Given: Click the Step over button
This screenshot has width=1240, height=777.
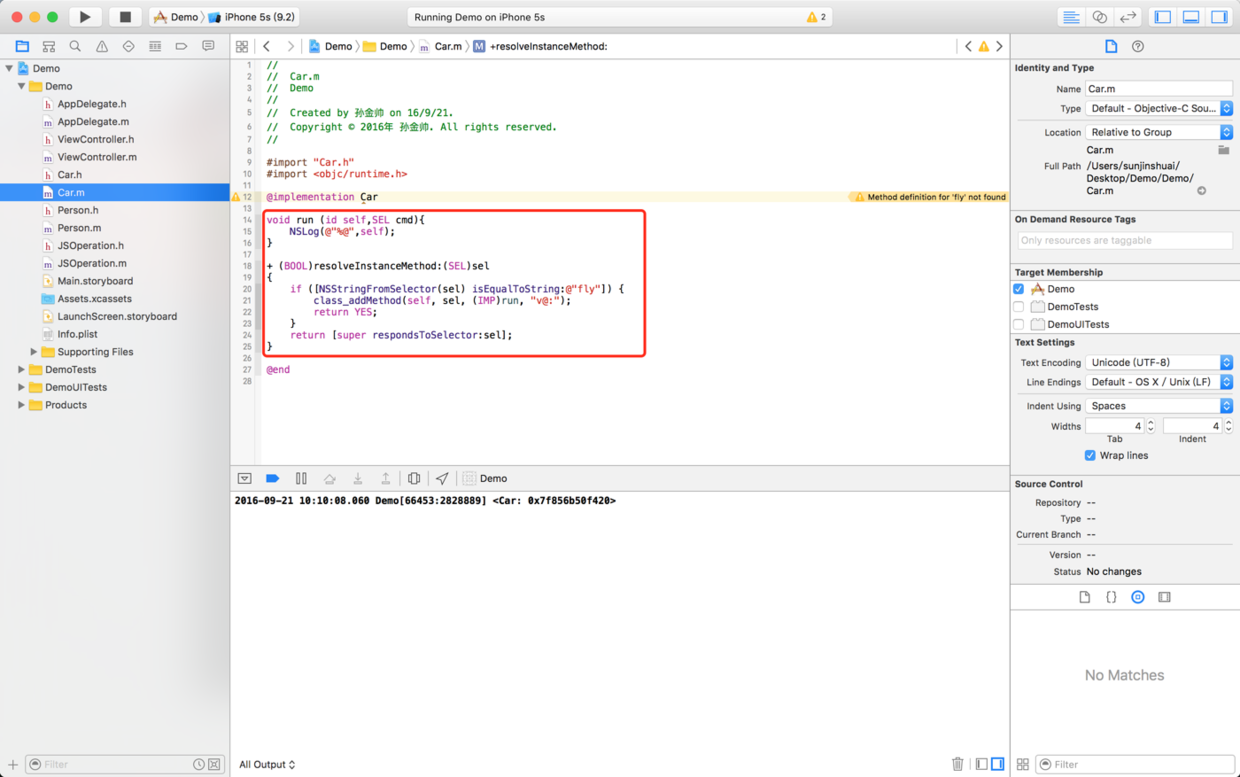Looking at the screenshot, I should [329, 479].
